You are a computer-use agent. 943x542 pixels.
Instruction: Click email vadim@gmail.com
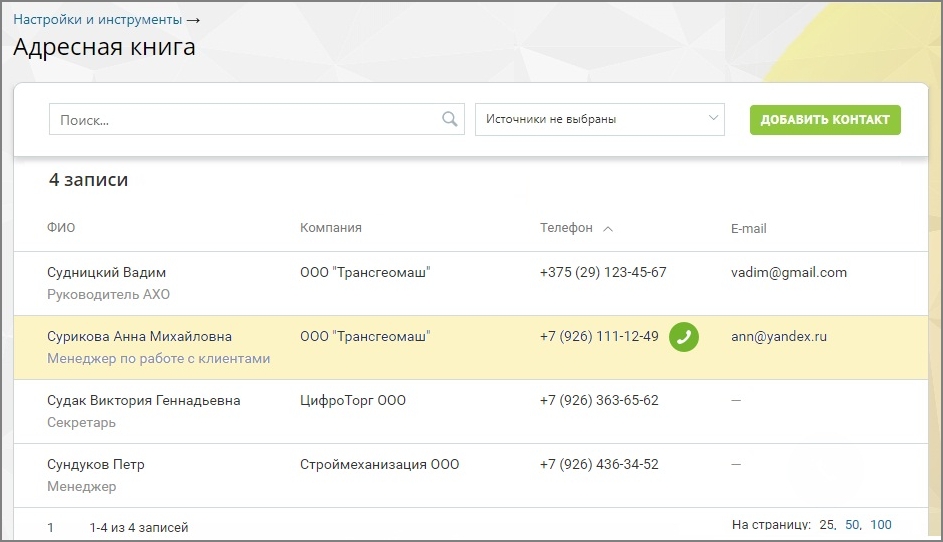coord(788,273)
